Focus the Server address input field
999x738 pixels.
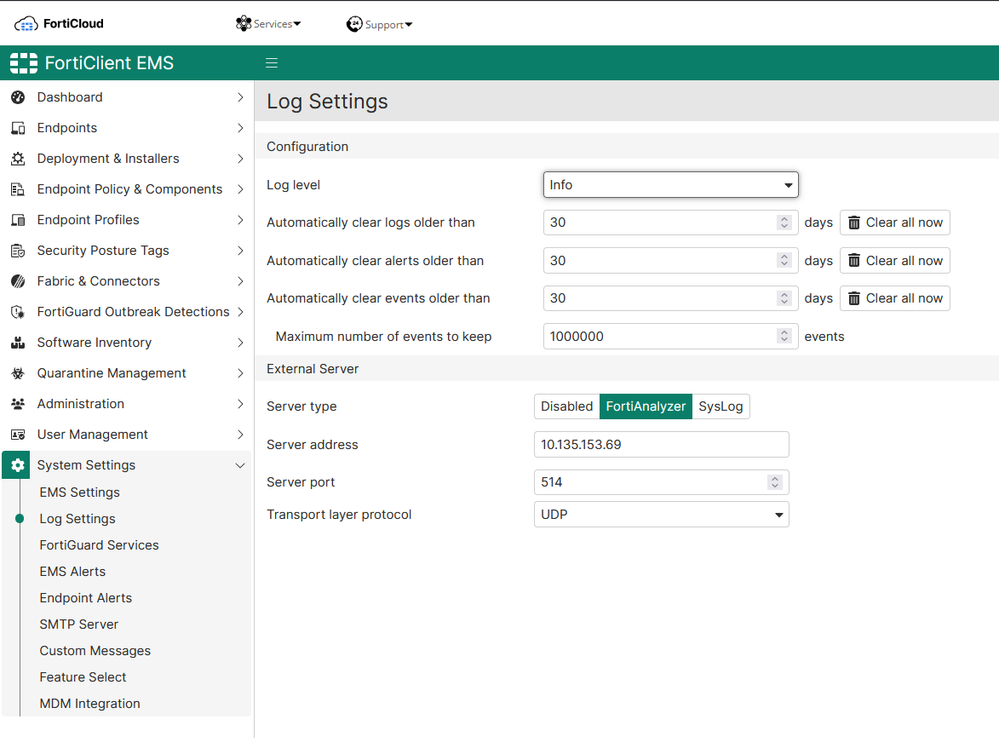pos(661,445)
